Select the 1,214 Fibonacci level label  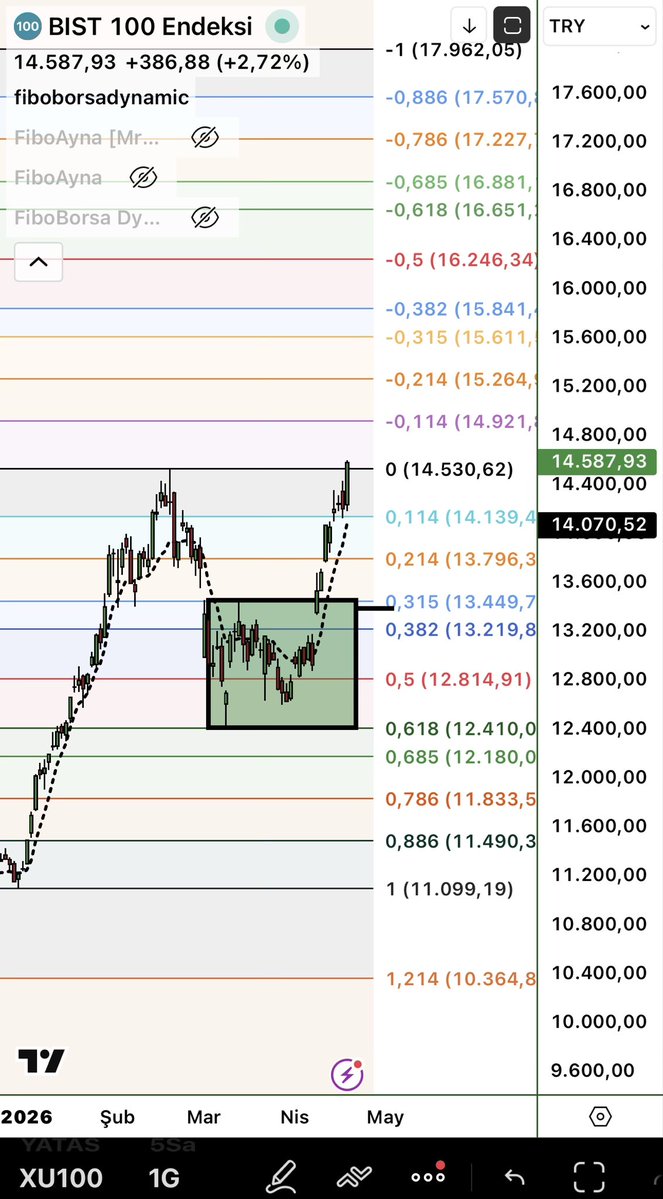point(461,979)
